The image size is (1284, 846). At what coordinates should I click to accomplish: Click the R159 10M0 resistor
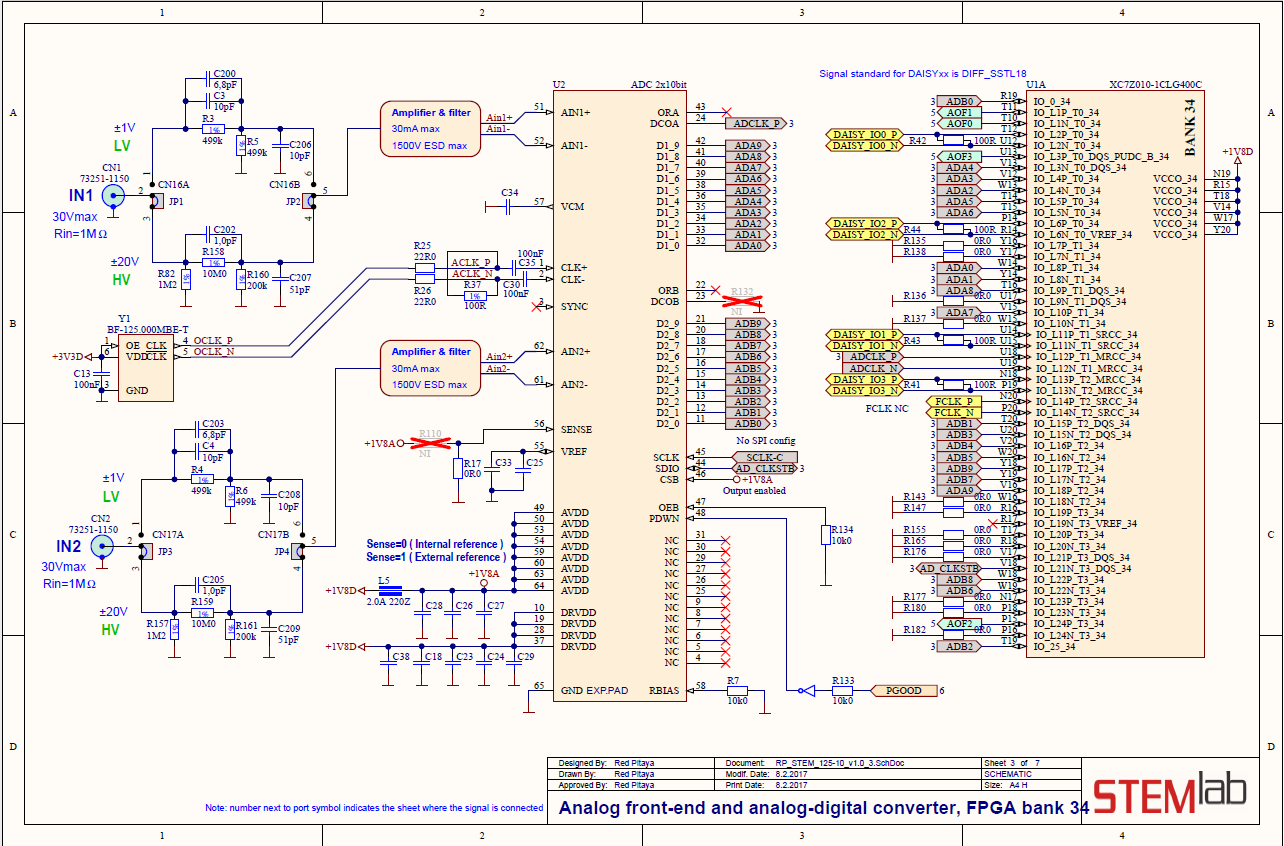pos(201,613)
